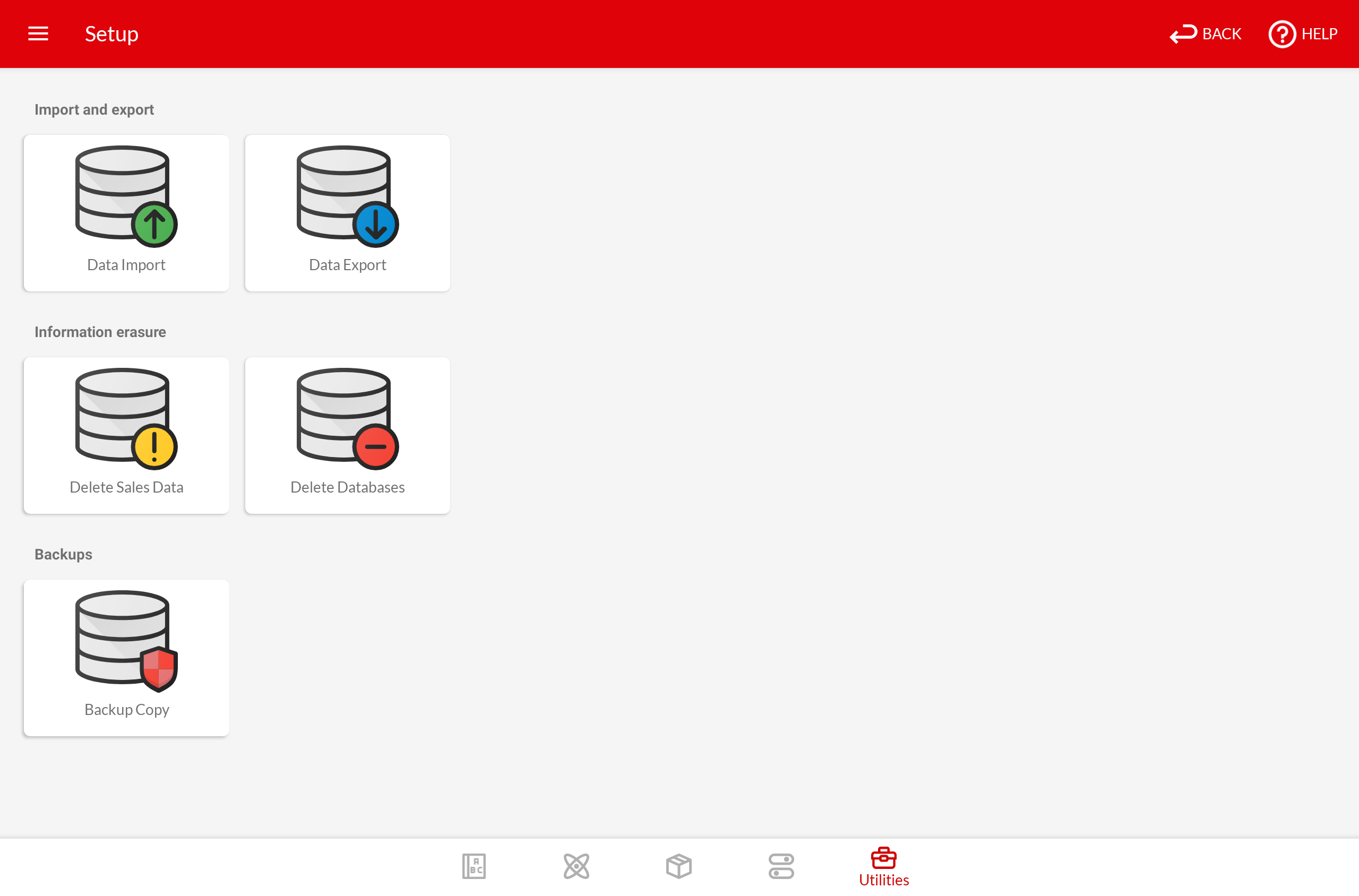This screenshot has width=1359, height=896.
Task: Open the Delete Sales Data label
Action: tap(126, 487)
